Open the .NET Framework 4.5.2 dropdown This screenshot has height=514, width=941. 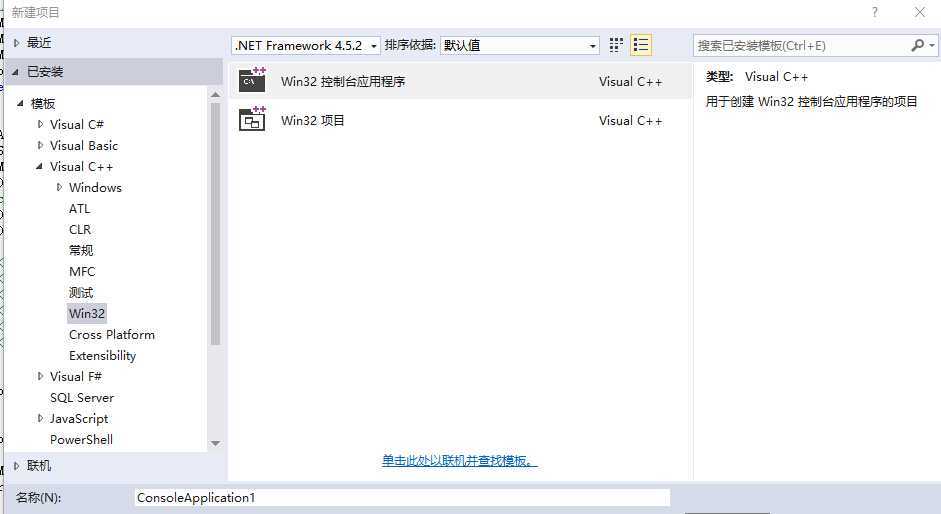coord(306,46)
